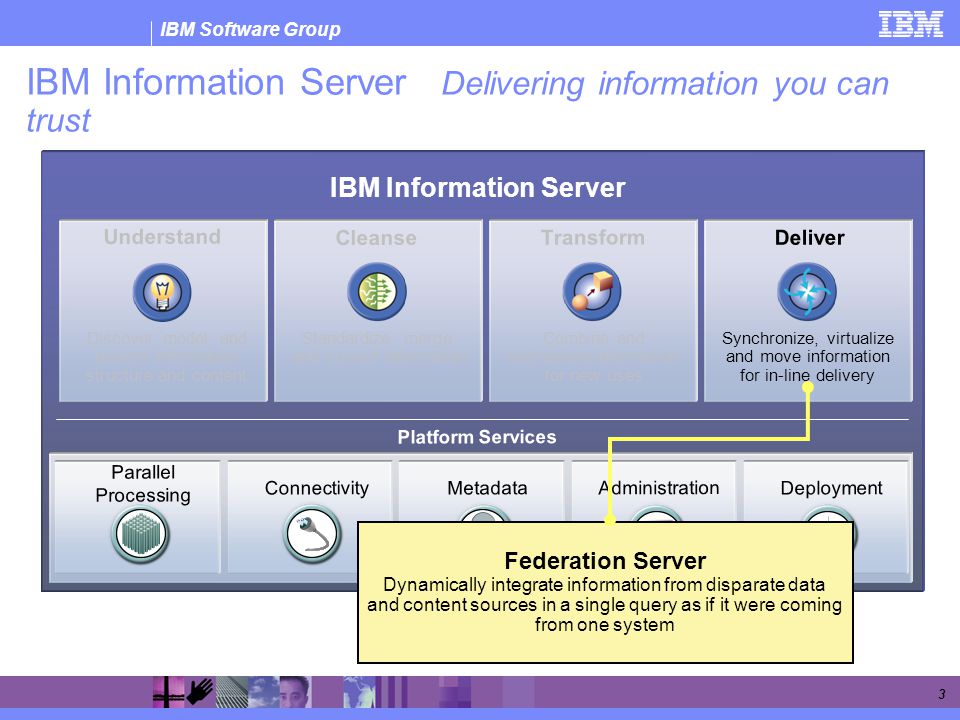Viewport: 960px width, 720px height.
Task: Click the Parallel Processing grid cube icon
Action: tap(141, 535)
